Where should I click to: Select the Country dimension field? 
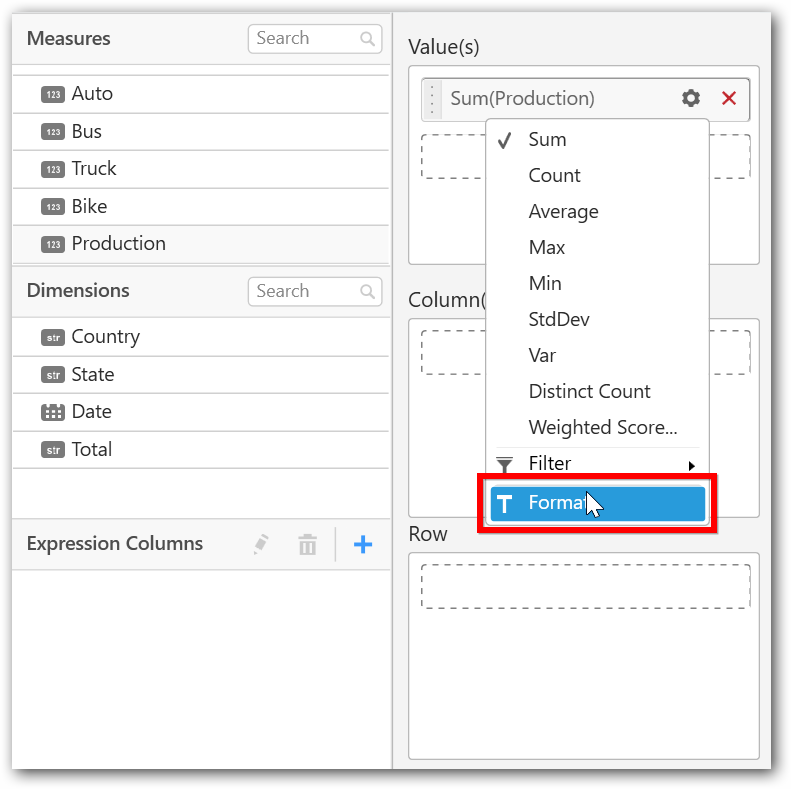pos(105,337)
